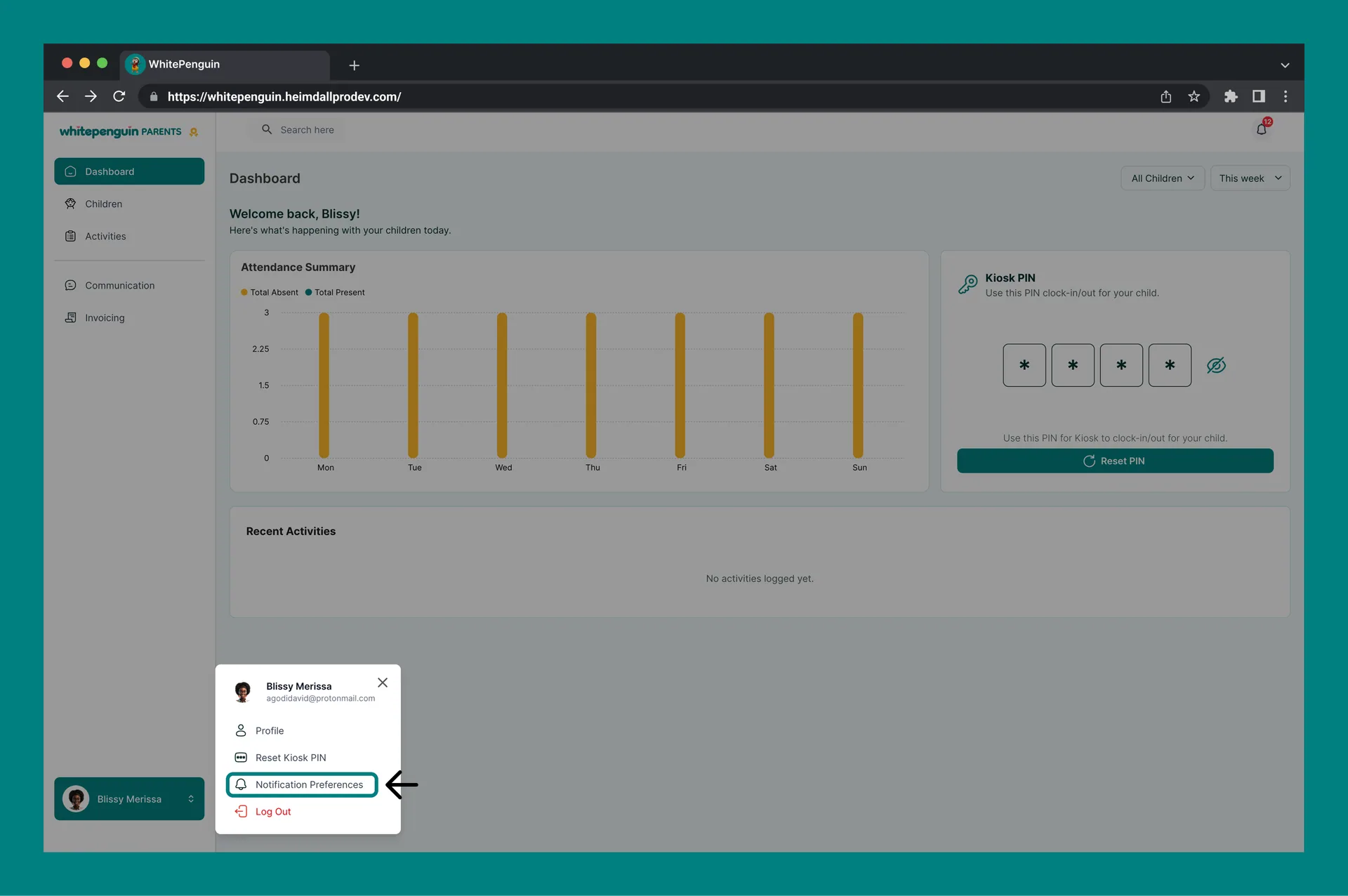The height and width of the screenshot is (896, 1348).
Task: Click the Recent Activities heading
Action: click(x=291, y=532)
